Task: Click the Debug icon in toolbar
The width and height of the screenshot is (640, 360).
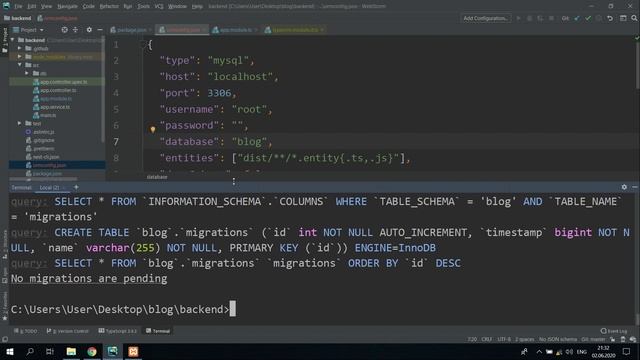Action: click(x=529, y=18)
